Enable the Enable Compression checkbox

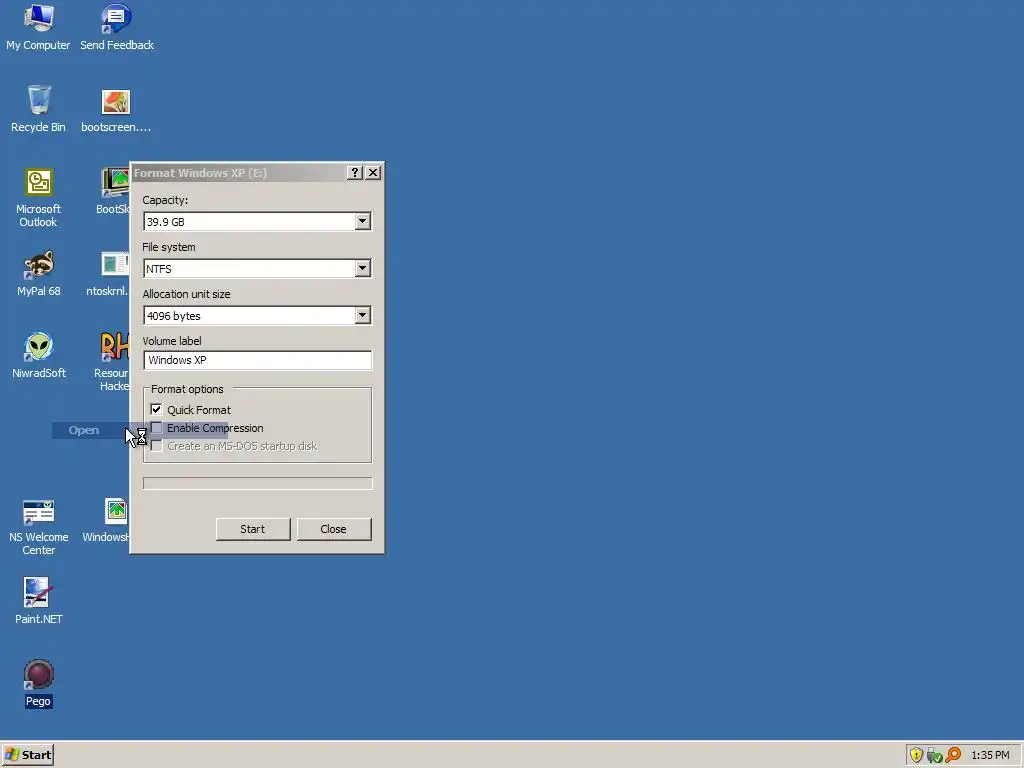[x=156, y=428]
